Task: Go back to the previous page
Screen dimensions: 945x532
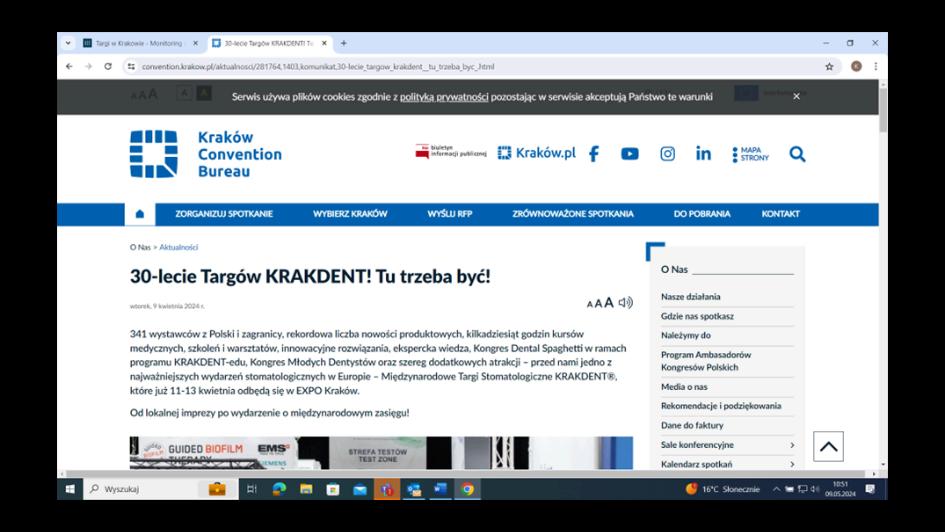Action: [x=69, y=67]
